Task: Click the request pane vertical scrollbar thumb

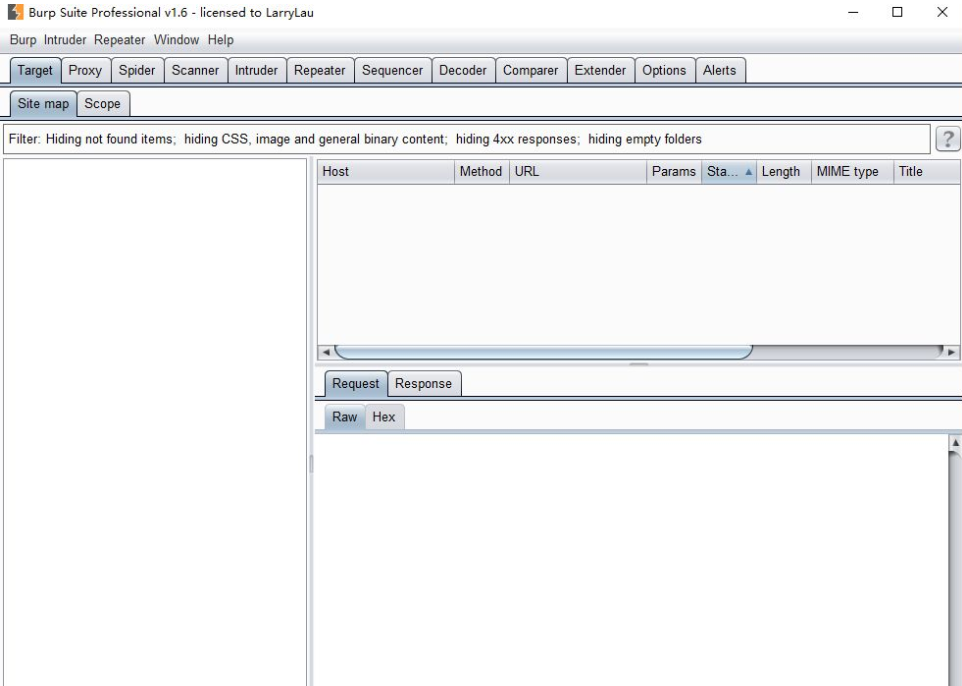Action: pos(955,568)
